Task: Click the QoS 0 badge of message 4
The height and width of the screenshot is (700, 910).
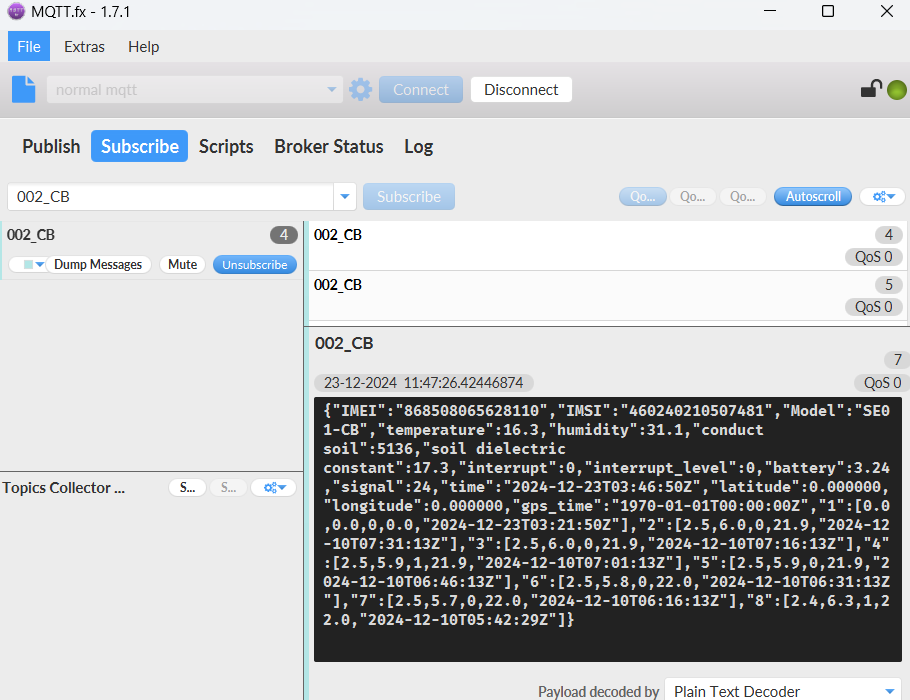Action: click(x=873, y=257)
